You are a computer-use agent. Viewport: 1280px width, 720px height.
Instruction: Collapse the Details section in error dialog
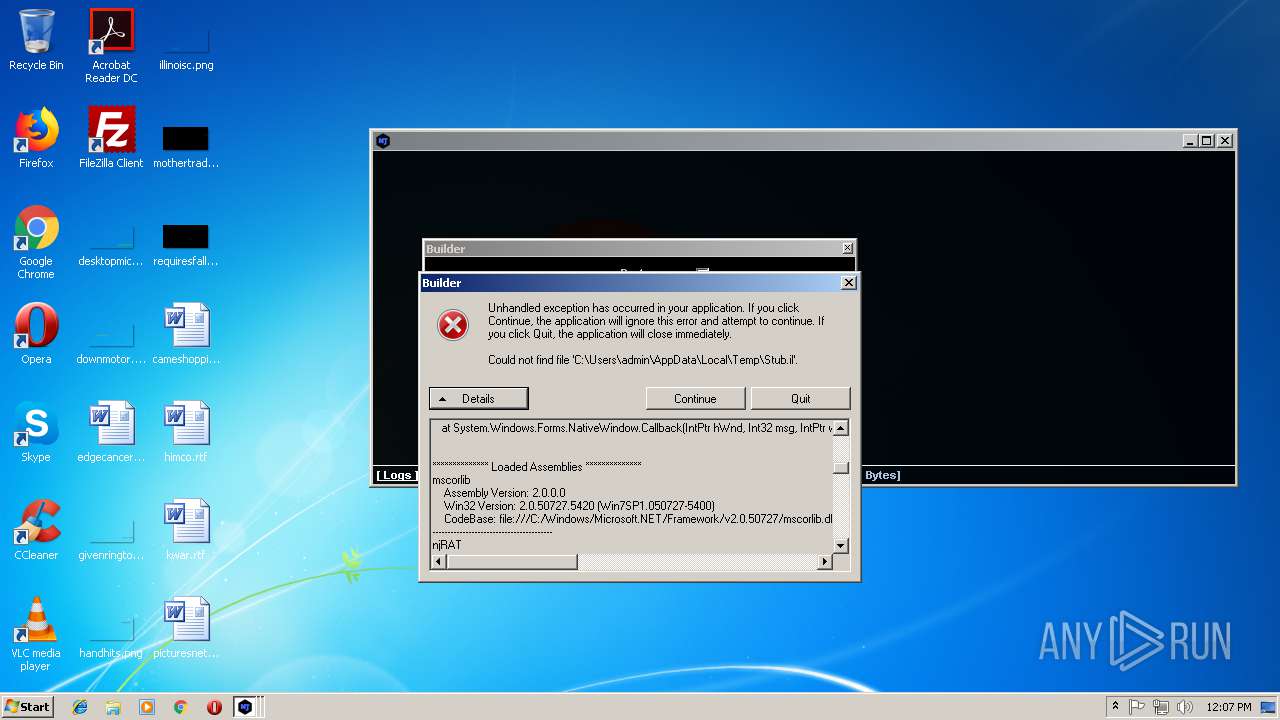coord(478,398)
